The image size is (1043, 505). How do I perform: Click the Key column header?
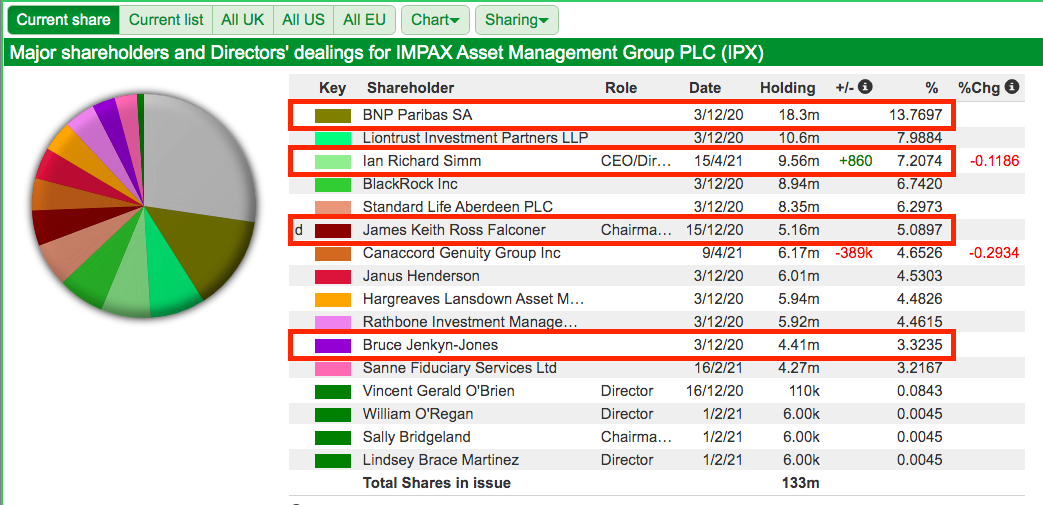[333, 88]
